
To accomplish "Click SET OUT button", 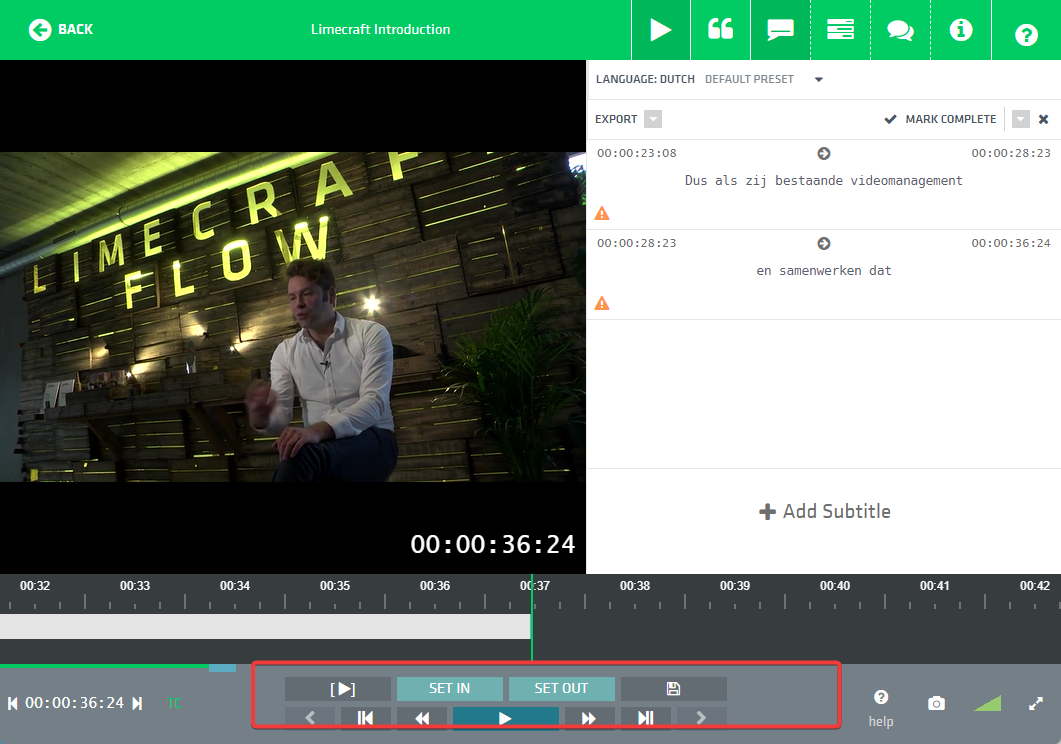I will click(562, 689).
